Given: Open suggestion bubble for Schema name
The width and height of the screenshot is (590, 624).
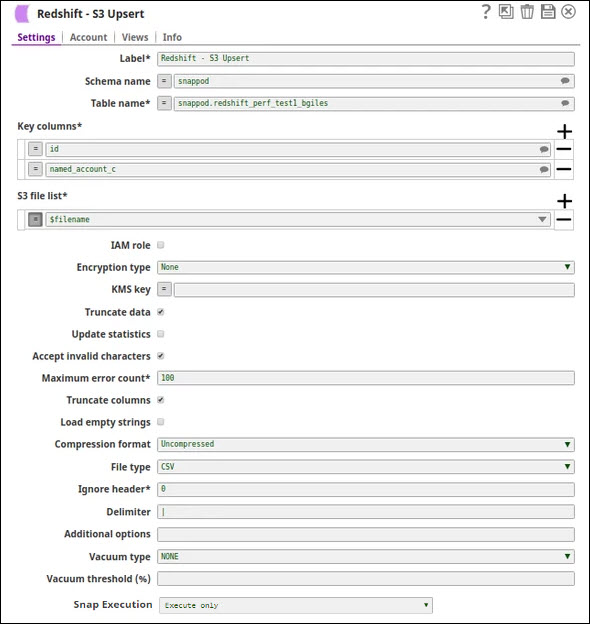Looking at the screenshot, I should tap(565, 81).
